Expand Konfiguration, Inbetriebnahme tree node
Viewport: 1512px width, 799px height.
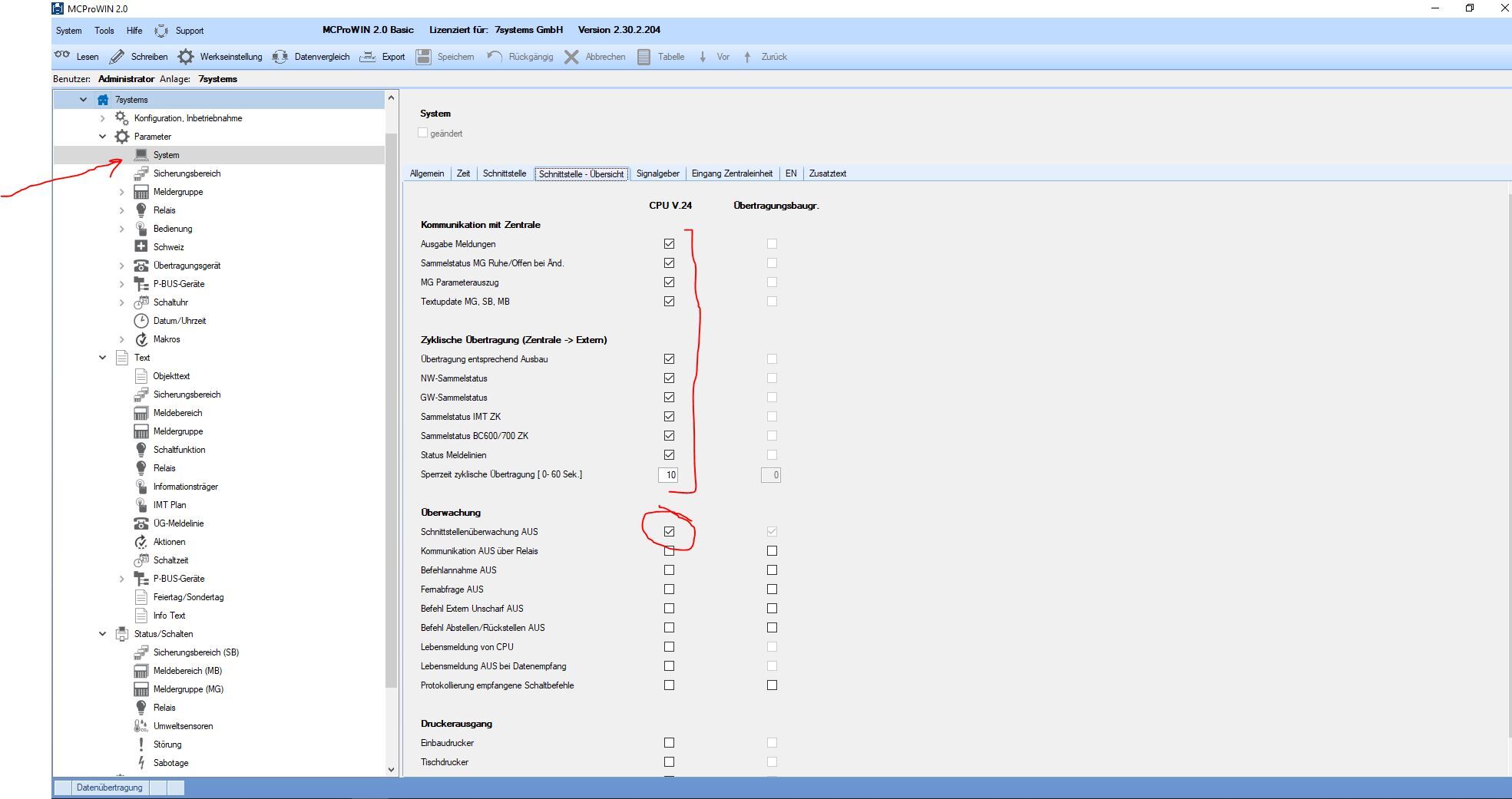click(102, 118)
